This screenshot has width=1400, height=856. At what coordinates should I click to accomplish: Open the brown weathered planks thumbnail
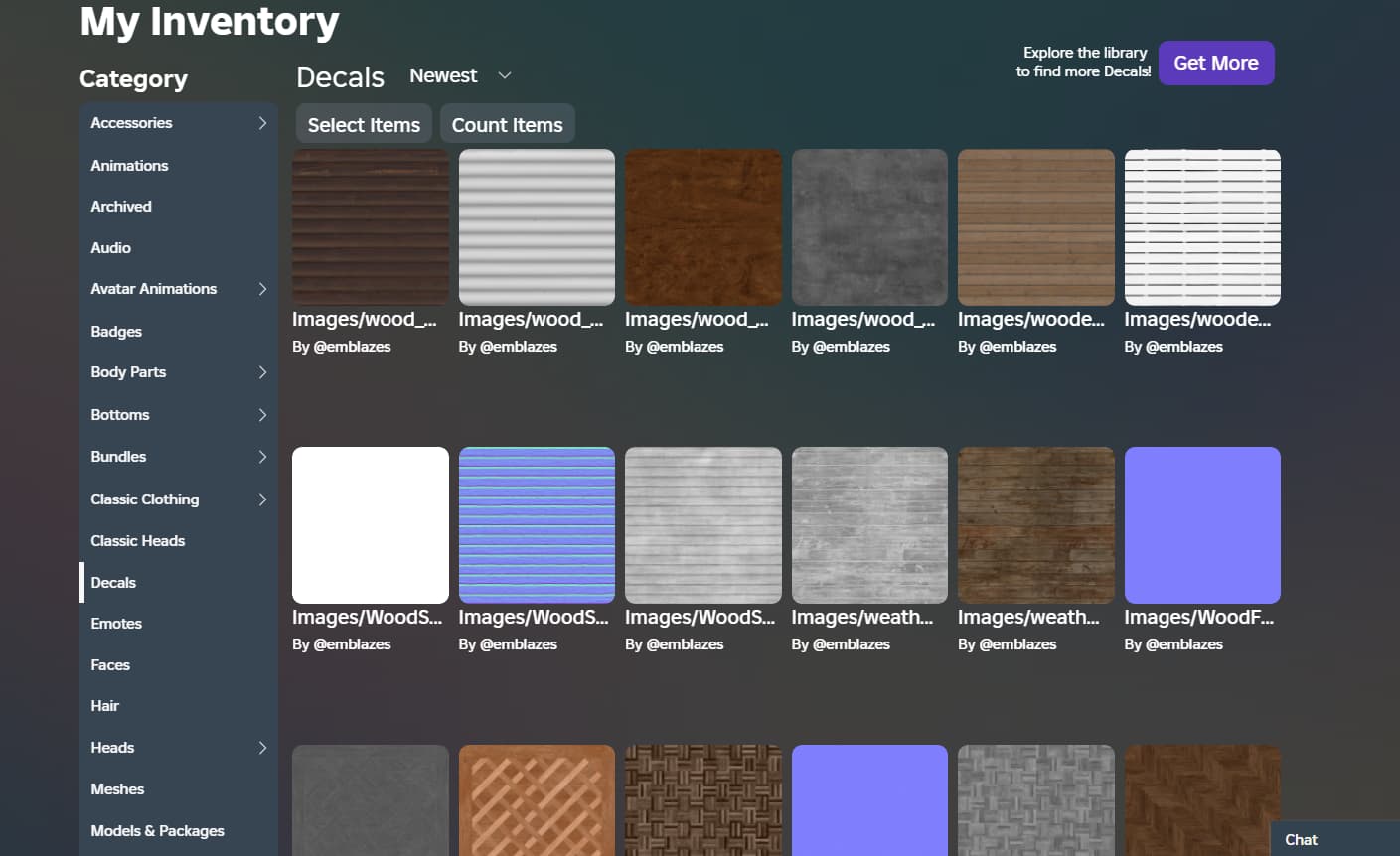[x=1036, y=525]
